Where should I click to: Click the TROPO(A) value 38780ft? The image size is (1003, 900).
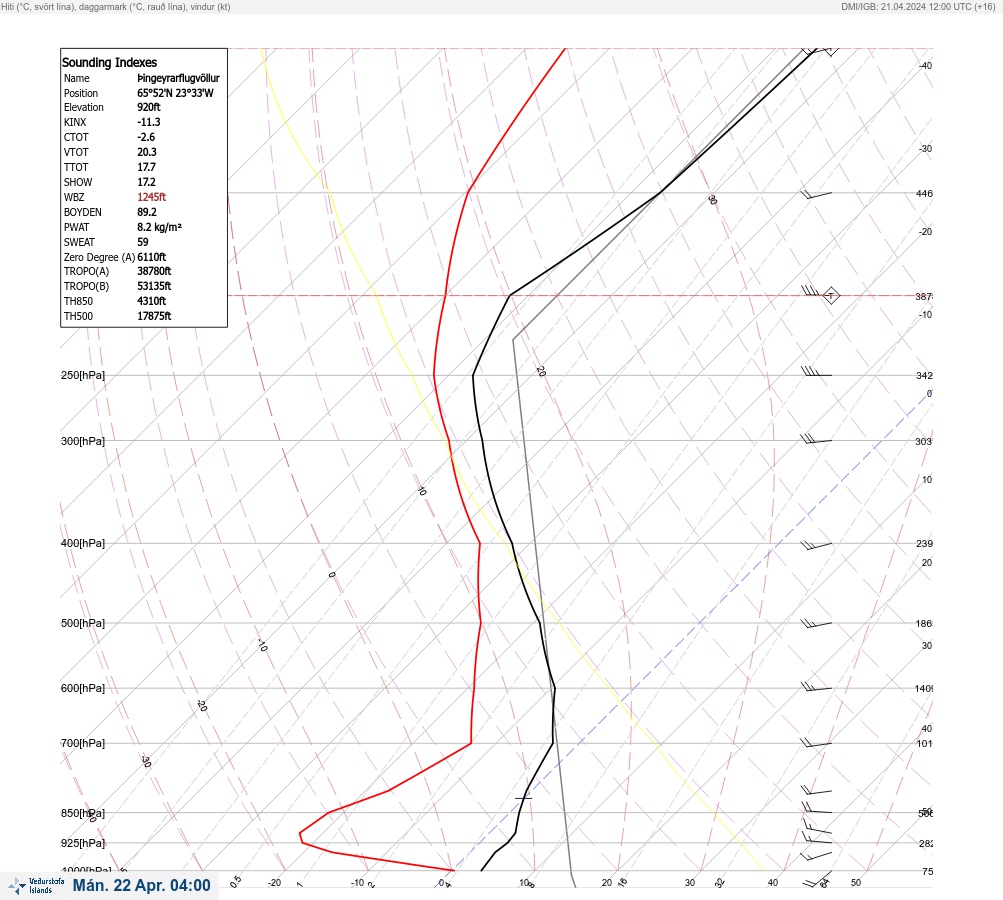[154, 271]
